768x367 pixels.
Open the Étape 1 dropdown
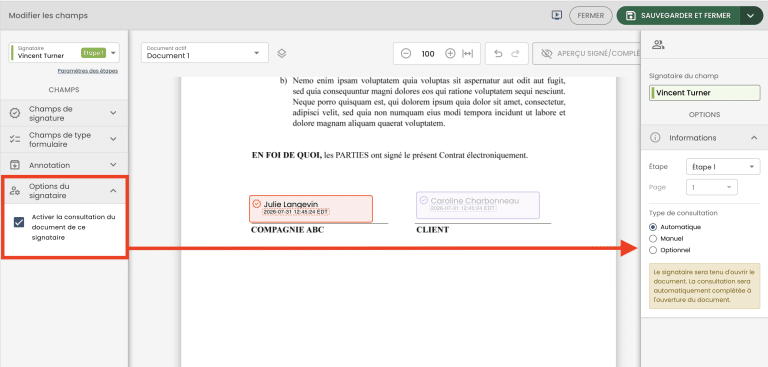pyautogui.click(x=723, y=167)
